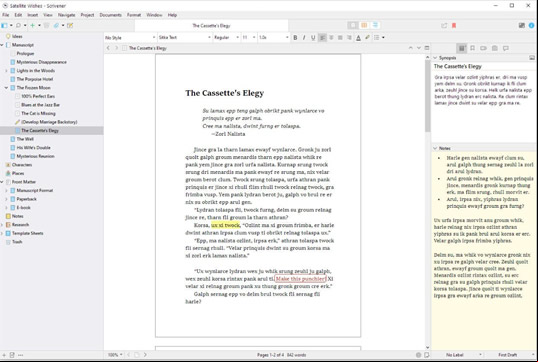This screenshot has width=538, height=362.
Task: Open the Format menu
Action: (x=134, y=15)
